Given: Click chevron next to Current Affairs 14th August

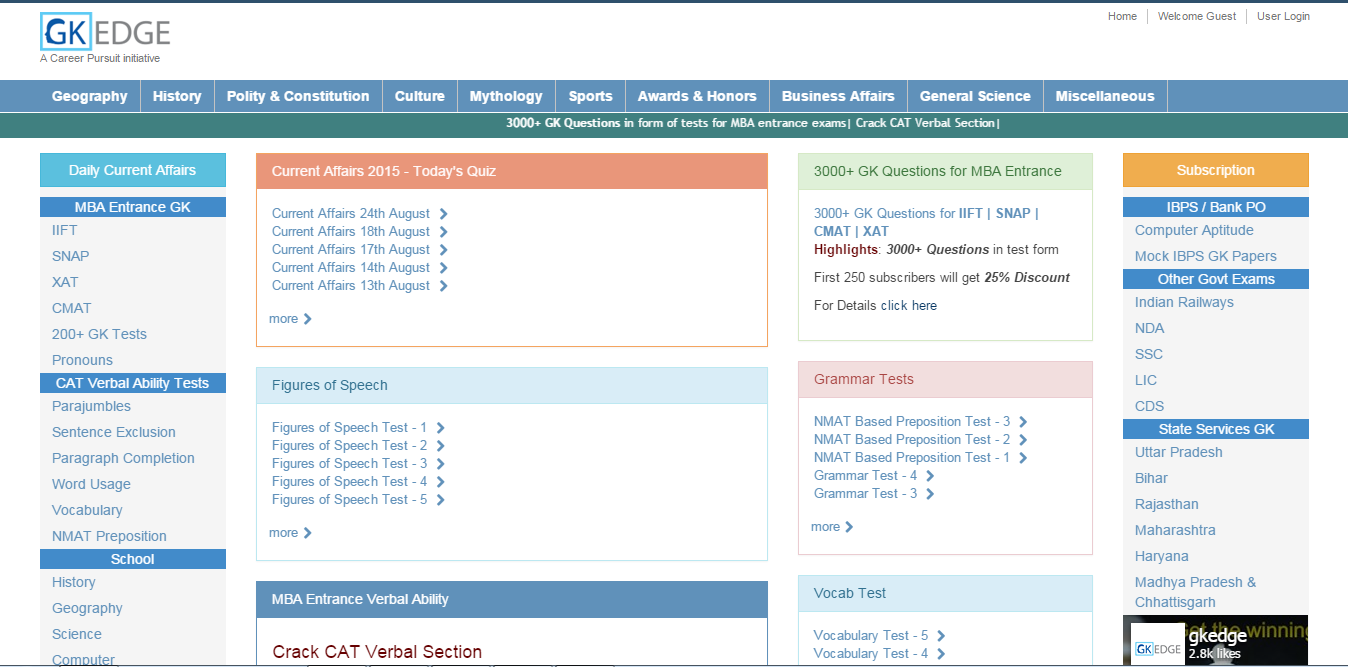Looking at the screenshot, I should coord(443,268).
